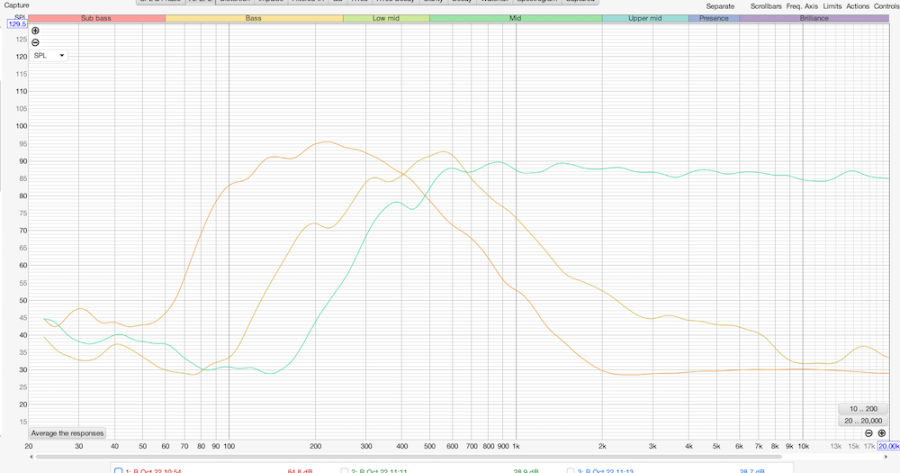Click the Presence frequency band
This screenshot has width=900, height=473.
pyautogui.click(x=713, y=18)
